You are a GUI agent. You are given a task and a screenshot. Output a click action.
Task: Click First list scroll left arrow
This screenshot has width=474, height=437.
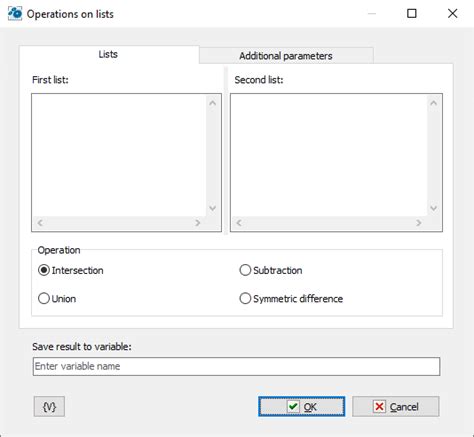coord(40,223)
